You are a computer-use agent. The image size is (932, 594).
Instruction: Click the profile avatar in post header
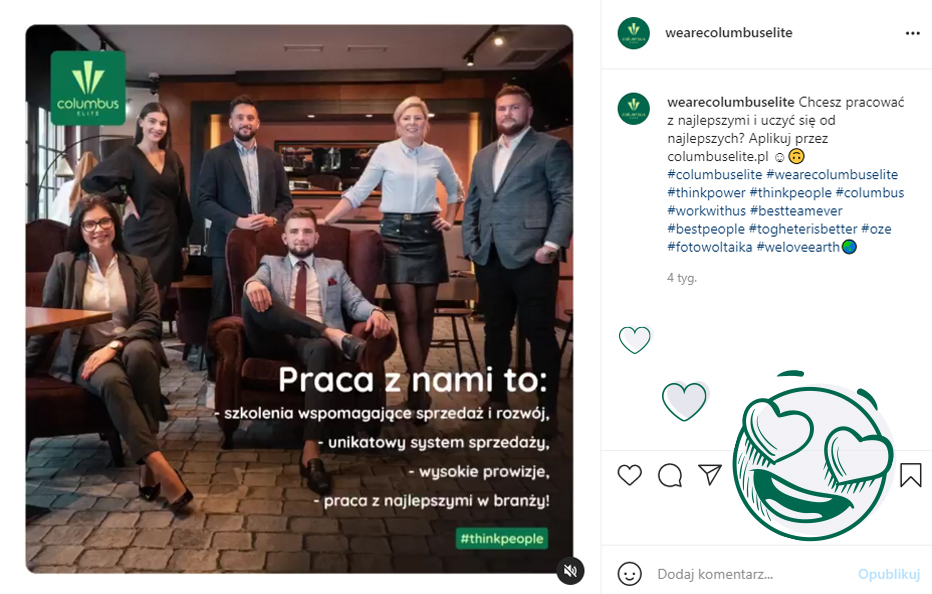633,33
